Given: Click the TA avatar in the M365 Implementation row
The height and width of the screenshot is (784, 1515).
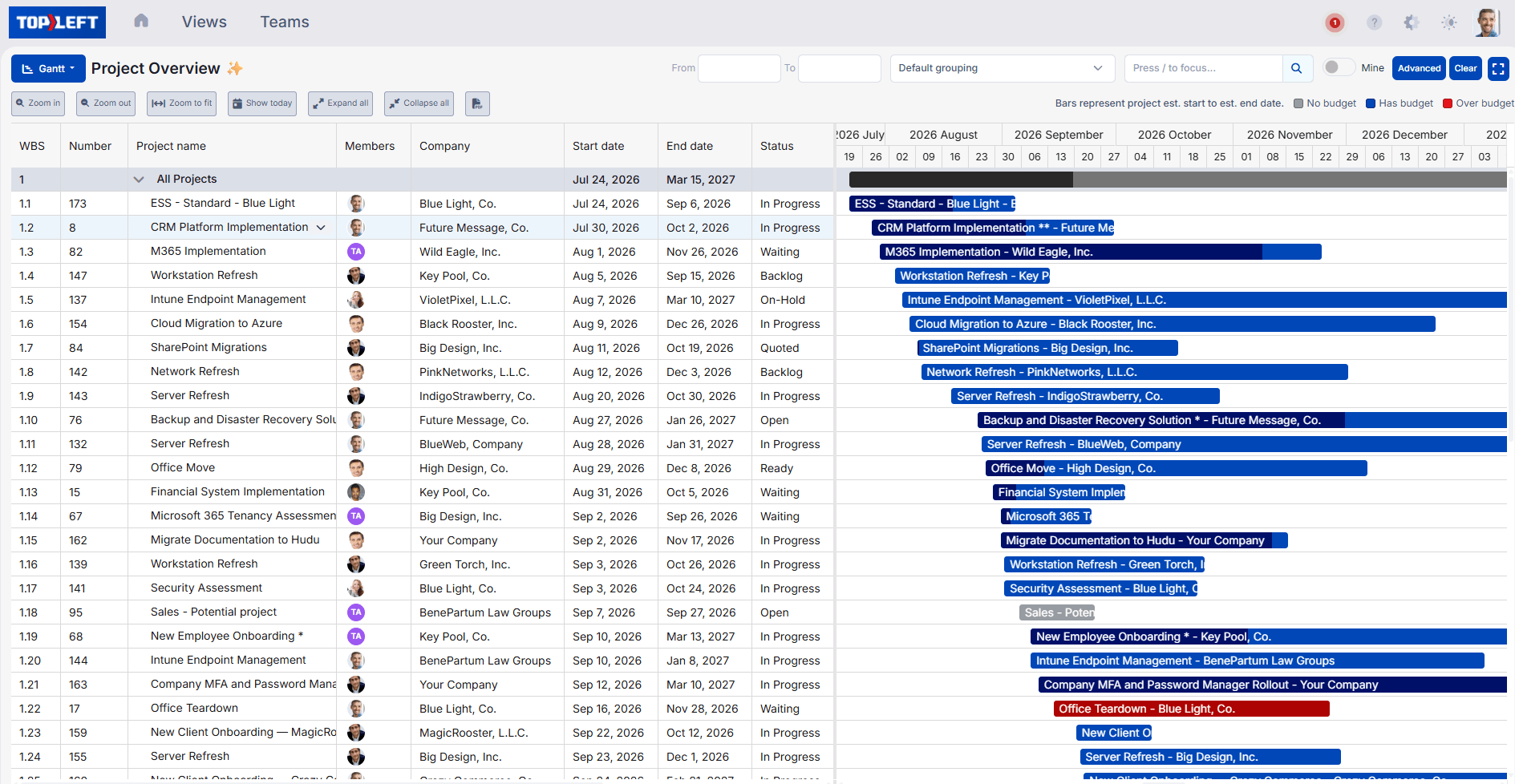Looking at the screenshot, I should click(x=356, y=252).
